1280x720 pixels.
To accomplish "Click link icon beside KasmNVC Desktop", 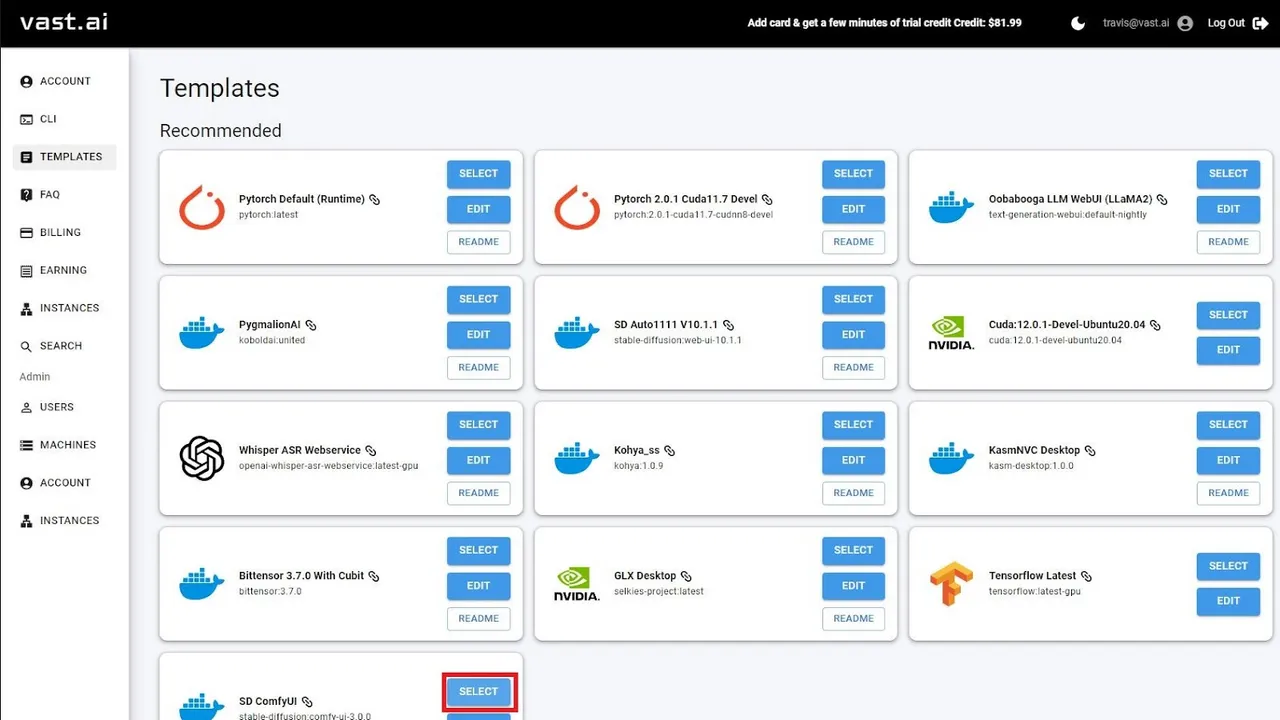I will pyautogui.click(x=1090, y=451).
